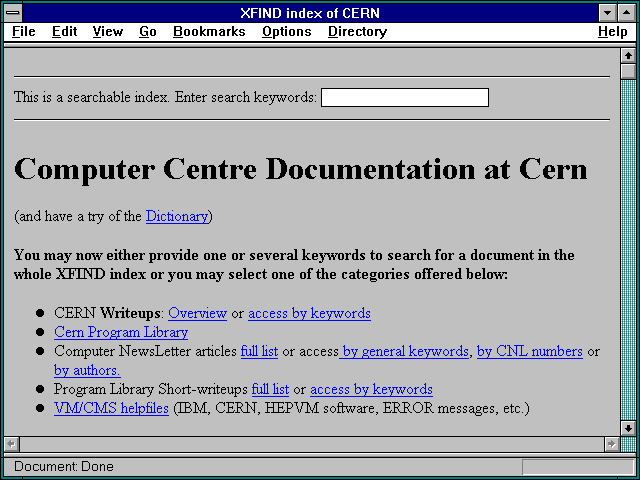Viewport: 640px width, 480px height.
Task: Click the minimize window arrow button
Action: 607,13
